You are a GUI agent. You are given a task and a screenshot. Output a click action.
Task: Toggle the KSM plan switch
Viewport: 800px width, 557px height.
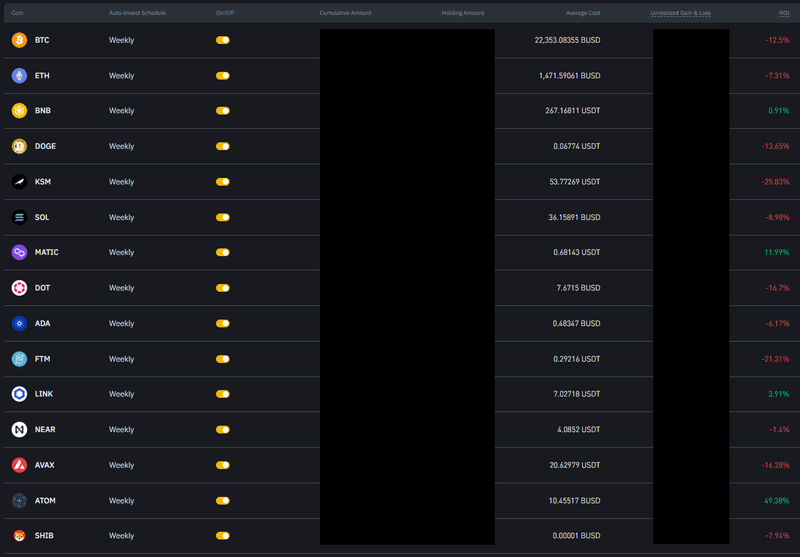coord(223,182)
